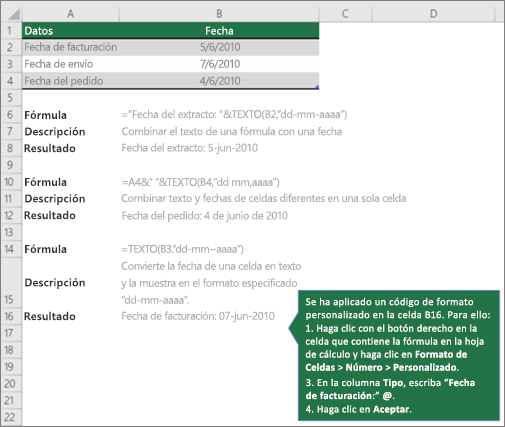Click the 'Fórmula' label in row 6
This screenshot has width=505, height=427.
(x=45, y=115)
